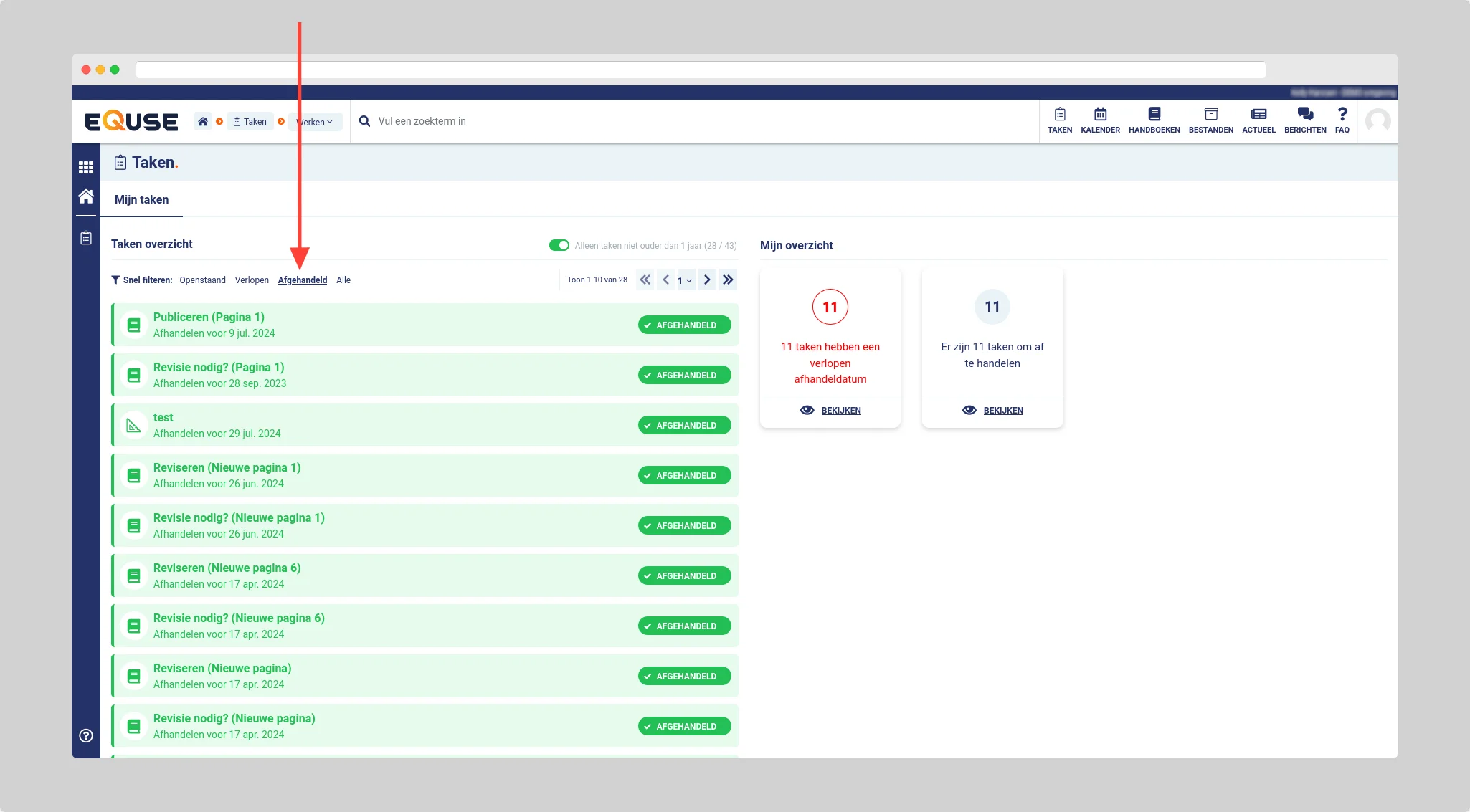Viewport: 1470px width, 812px height.
Task: Click the home breadcrumb icon
Action: pos(203,121)
